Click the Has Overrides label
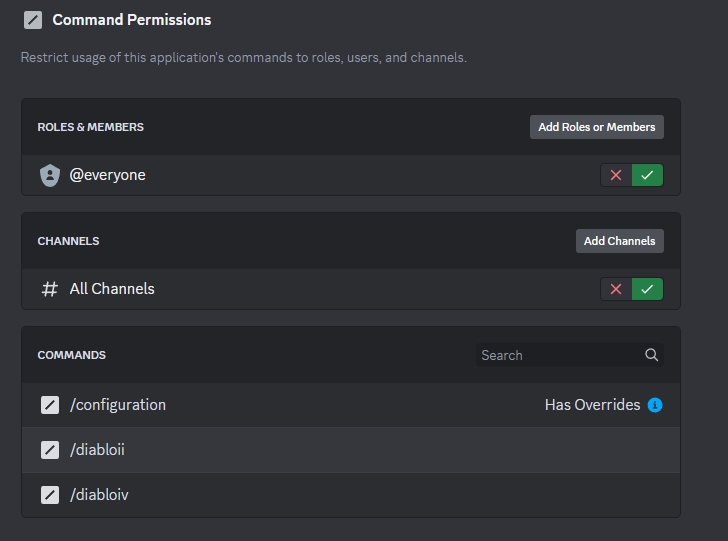728x541 pixels. coord(592,405)
